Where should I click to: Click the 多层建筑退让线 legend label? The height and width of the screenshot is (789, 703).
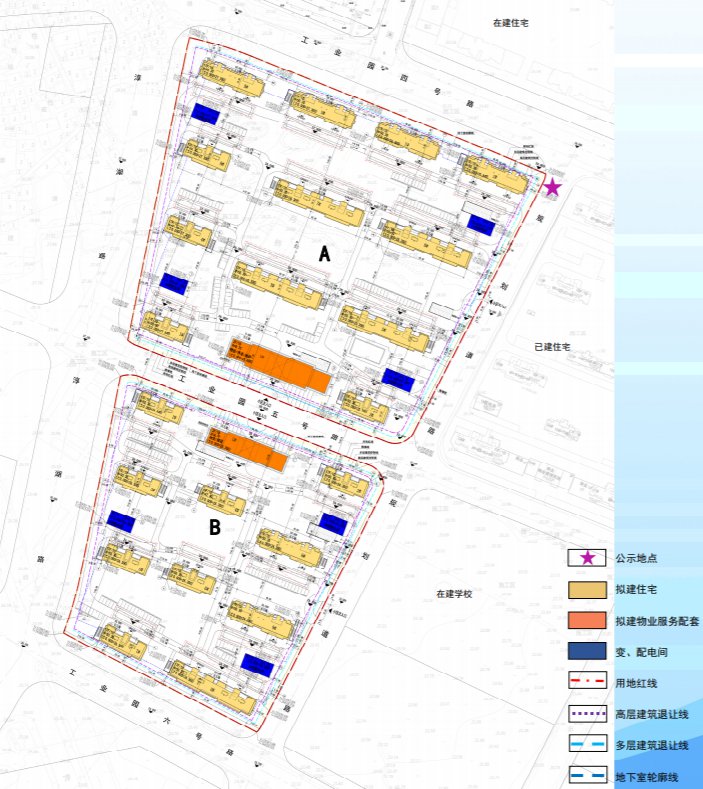pyautogui.click(x=652, y=746)
